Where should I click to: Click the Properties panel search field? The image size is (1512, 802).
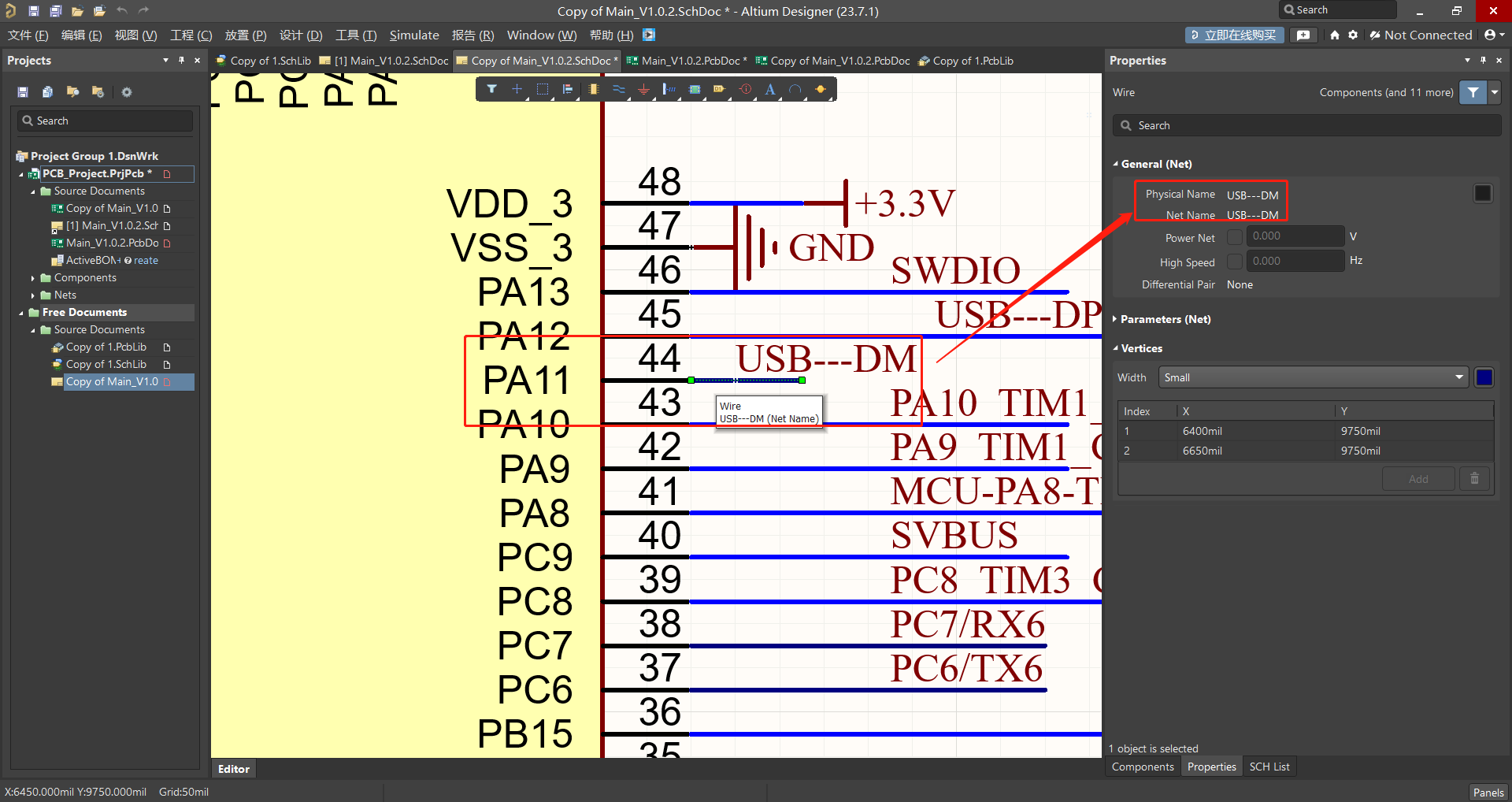point(1307,126)
